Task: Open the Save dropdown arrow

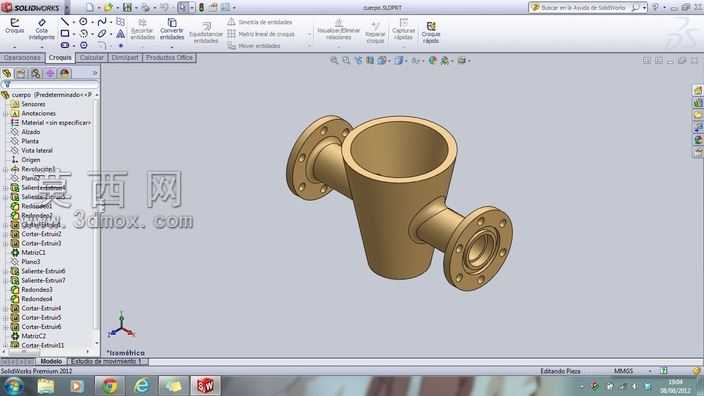Action: click(x=135, y=8)
